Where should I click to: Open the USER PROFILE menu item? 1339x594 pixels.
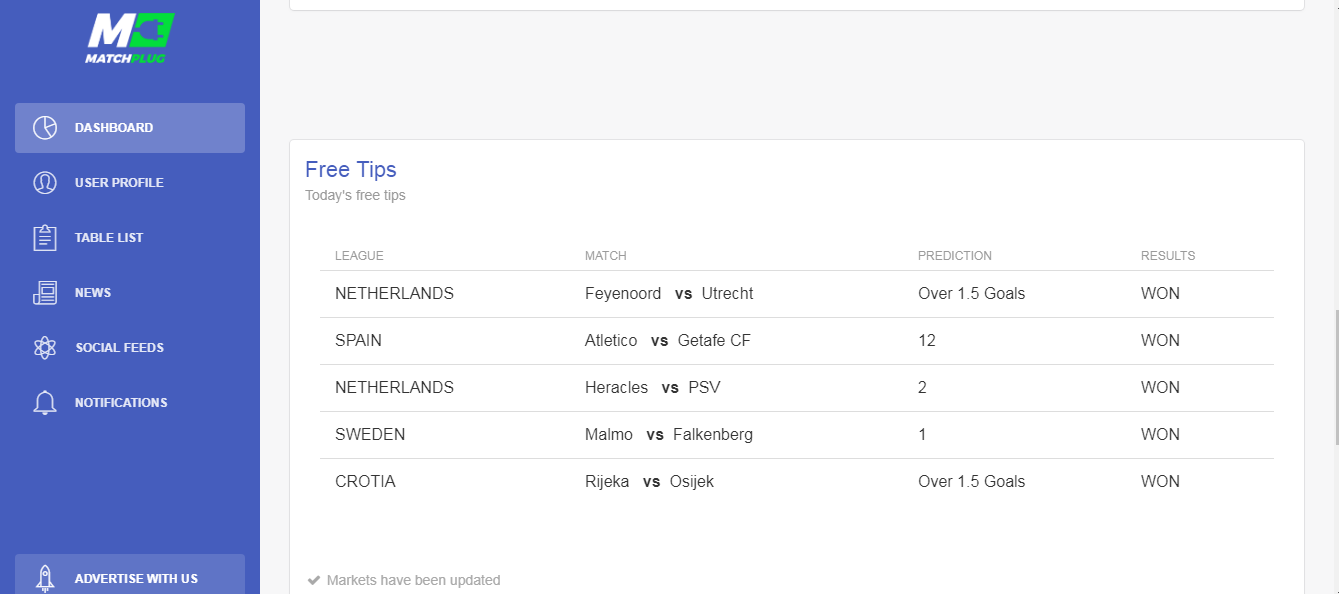point(130,183)
